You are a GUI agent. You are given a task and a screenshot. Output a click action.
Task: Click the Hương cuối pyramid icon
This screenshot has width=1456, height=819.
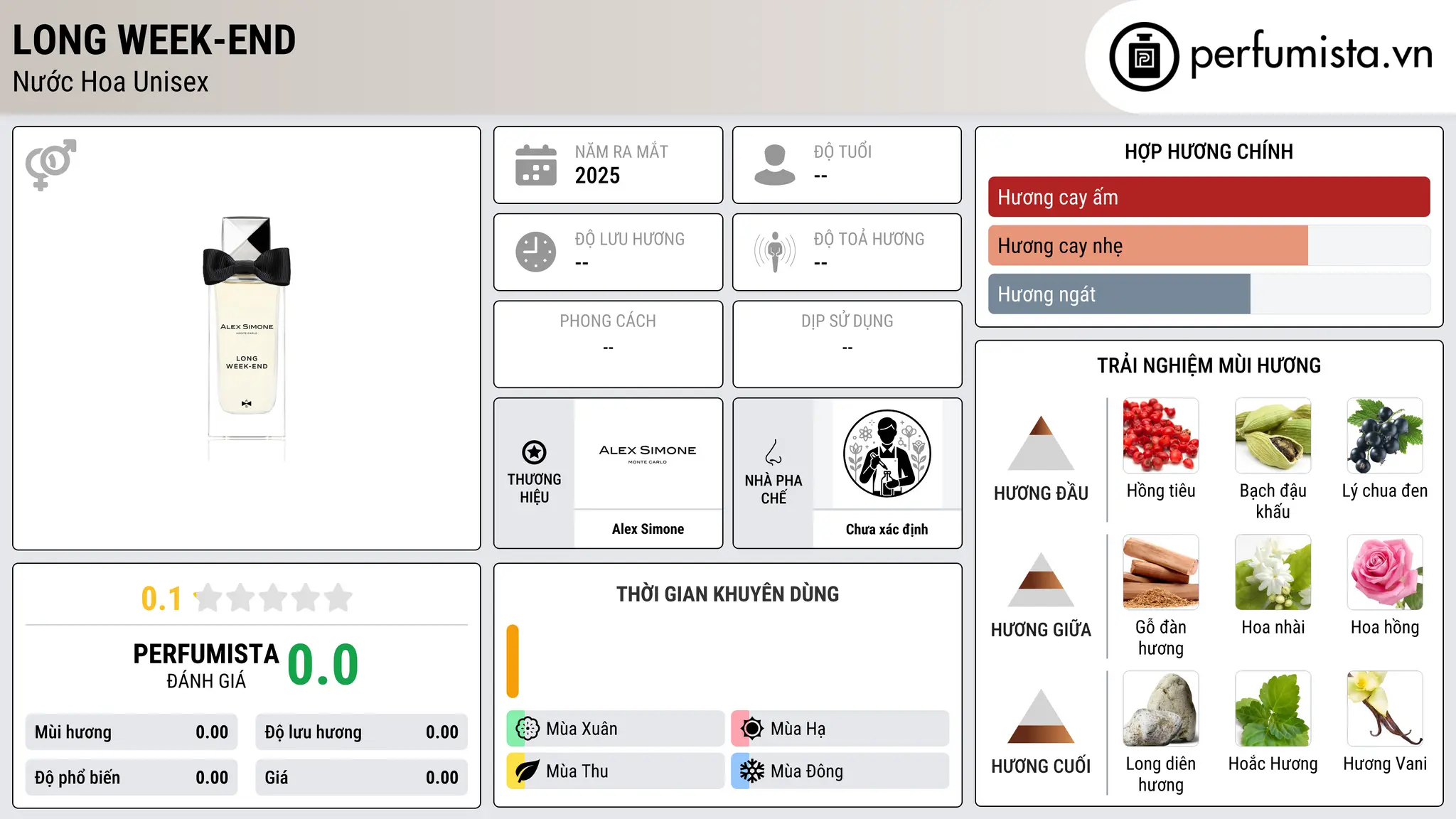click(x=1041, y=716)
